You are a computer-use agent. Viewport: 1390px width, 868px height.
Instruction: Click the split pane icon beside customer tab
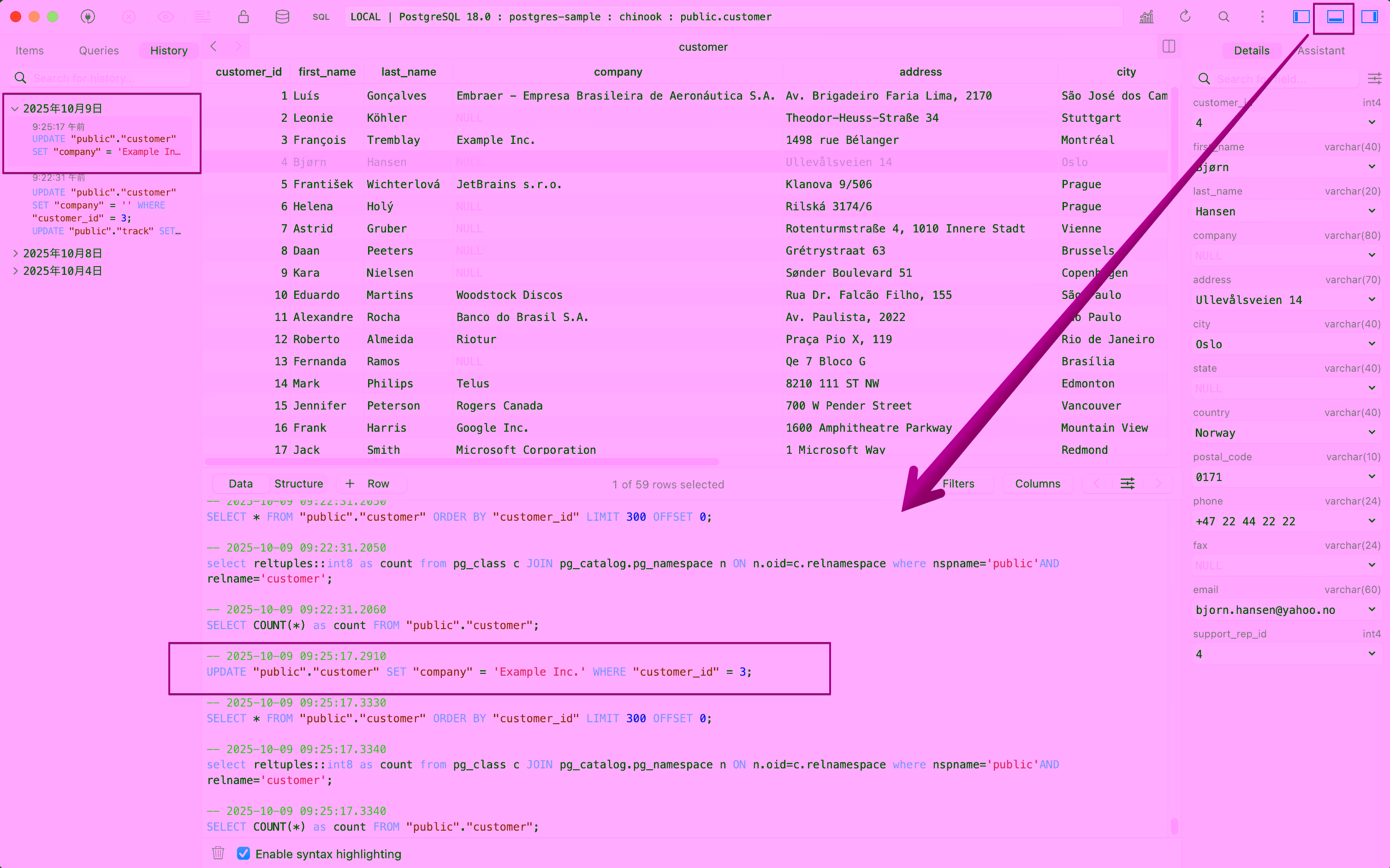[x=1169, y=47]
